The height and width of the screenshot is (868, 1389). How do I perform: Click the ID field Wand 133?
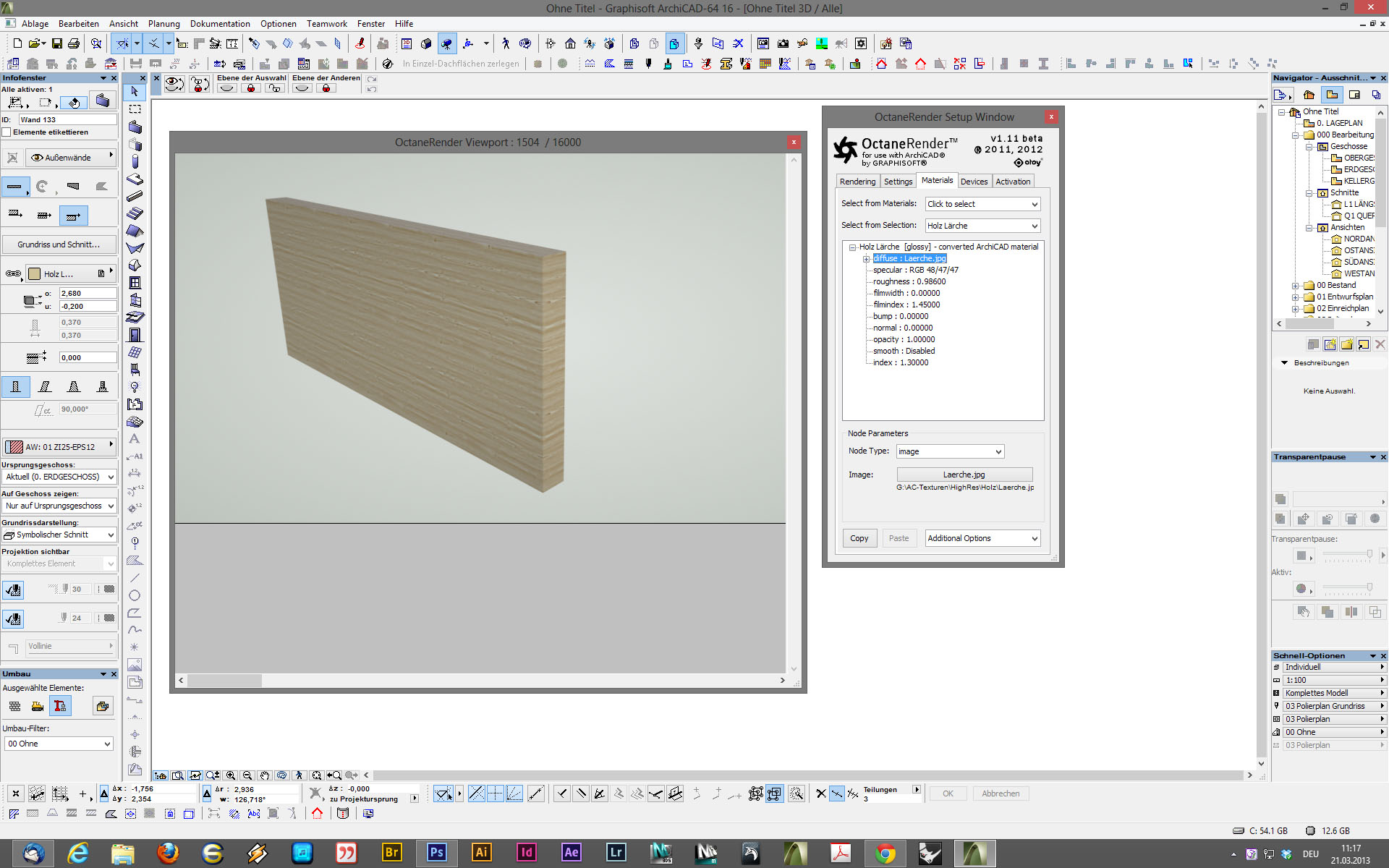coord(67,120)
